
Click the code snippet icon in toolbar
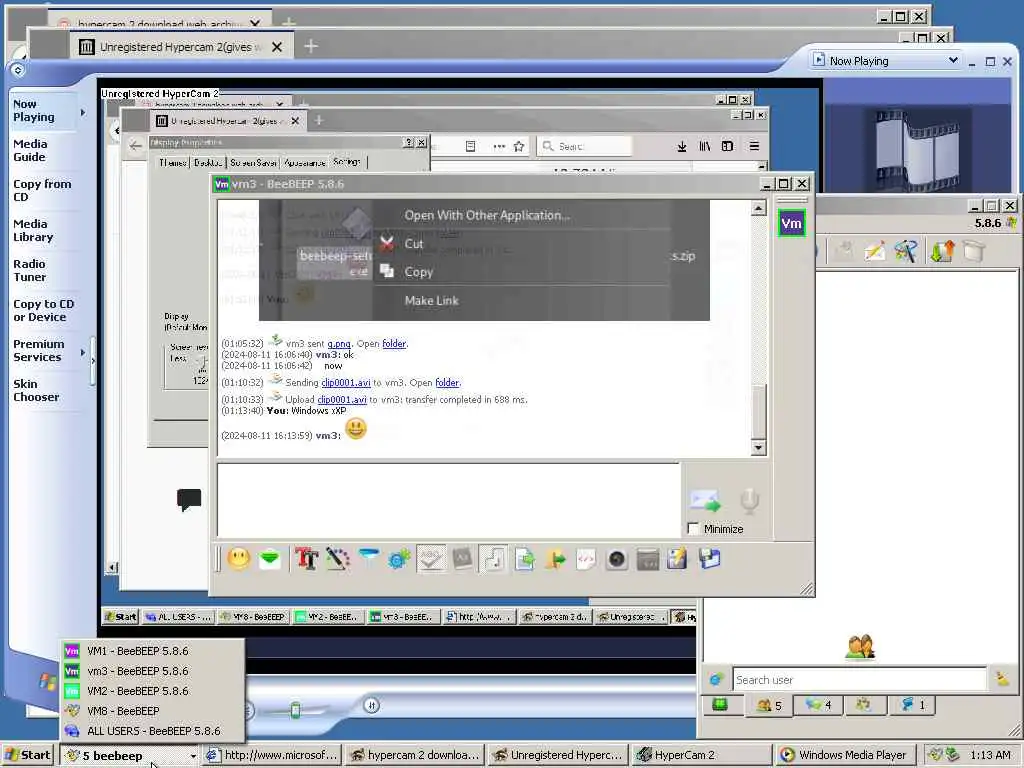586,559
